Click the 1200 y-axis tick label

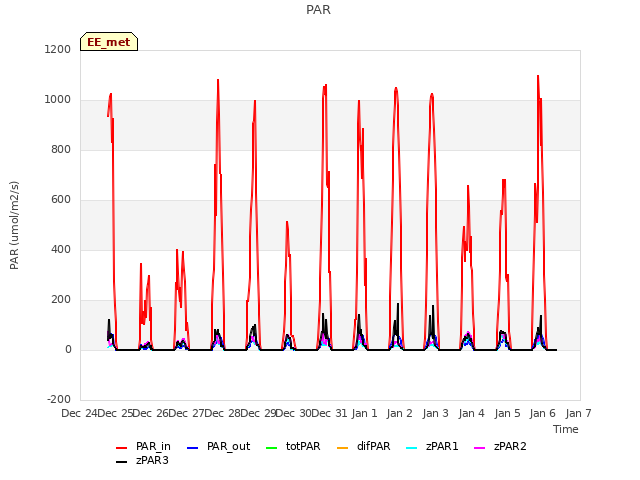(x=58, y=49)
